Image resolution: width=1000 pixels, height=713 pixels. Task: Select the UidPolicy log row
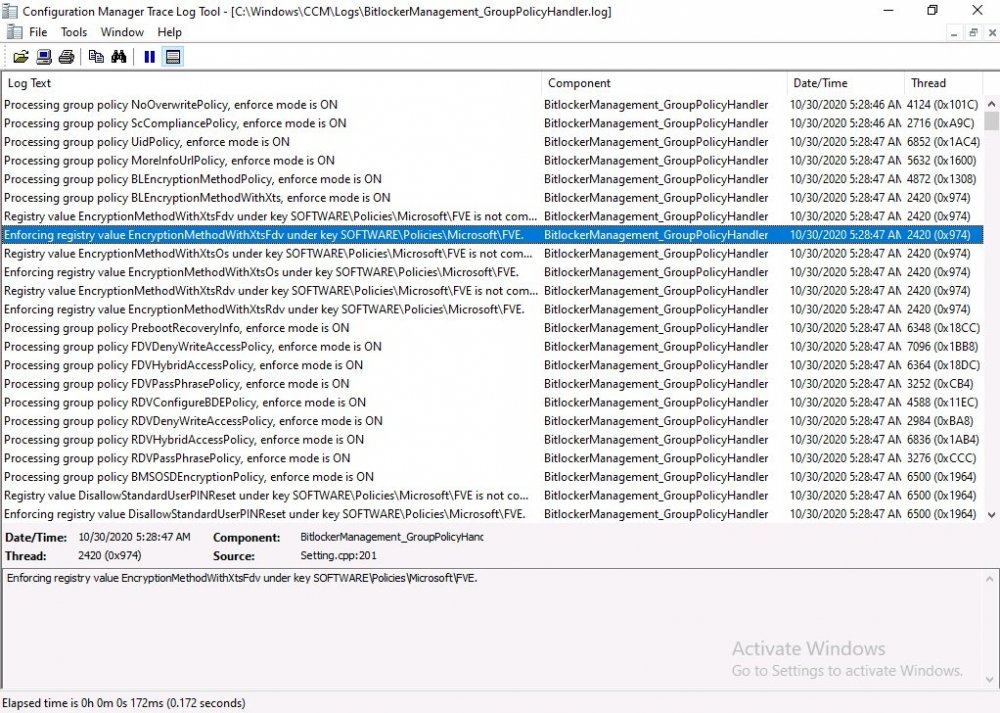(492, 142)
